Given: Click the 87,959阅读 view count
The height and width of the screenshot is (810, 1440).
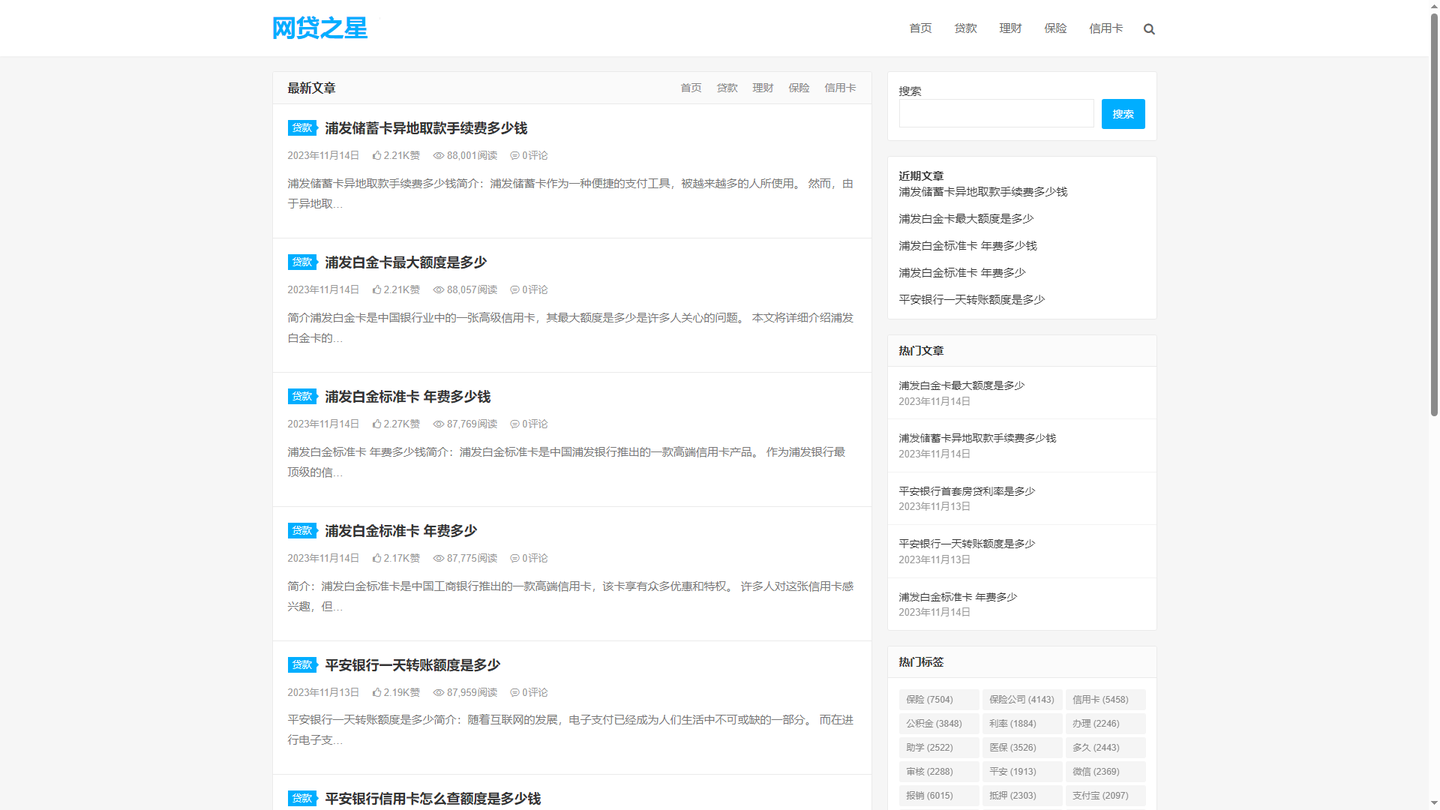Looking at the screenshot, I should tap(465, 692).
